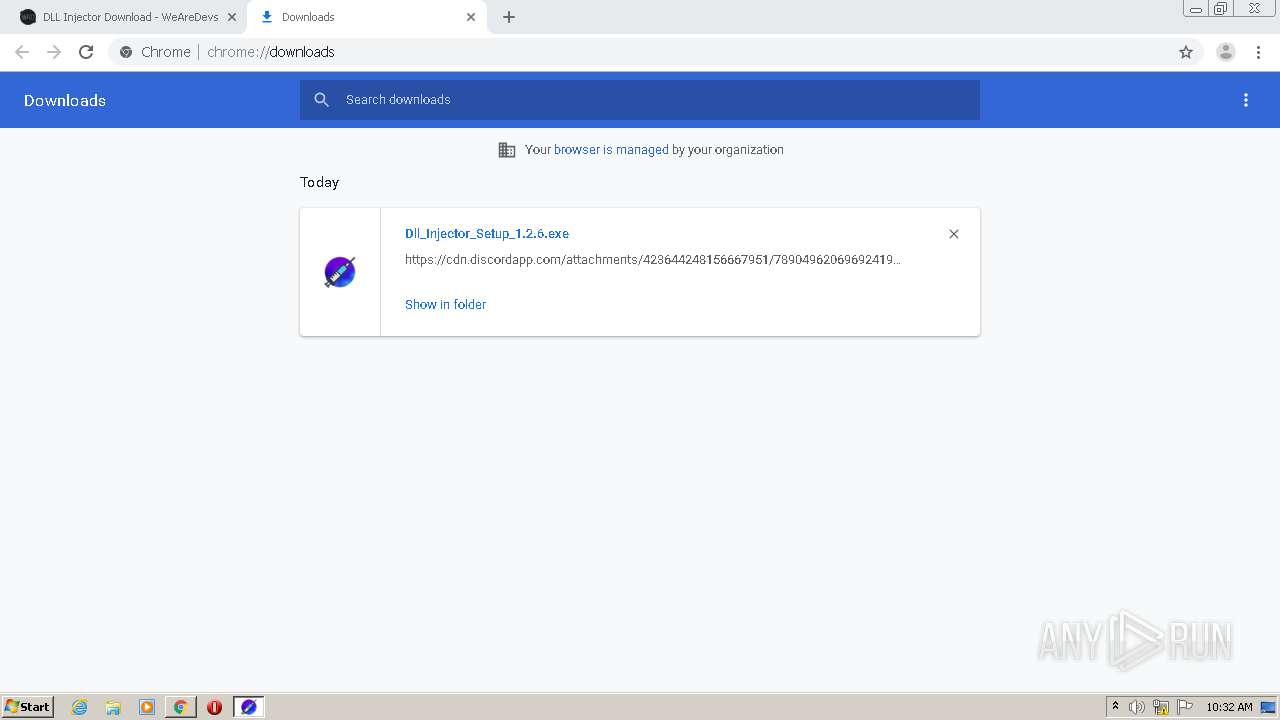The image size is (1280, 720).
Task: Bookmark this page with star icon
Action: [1186, 52]
